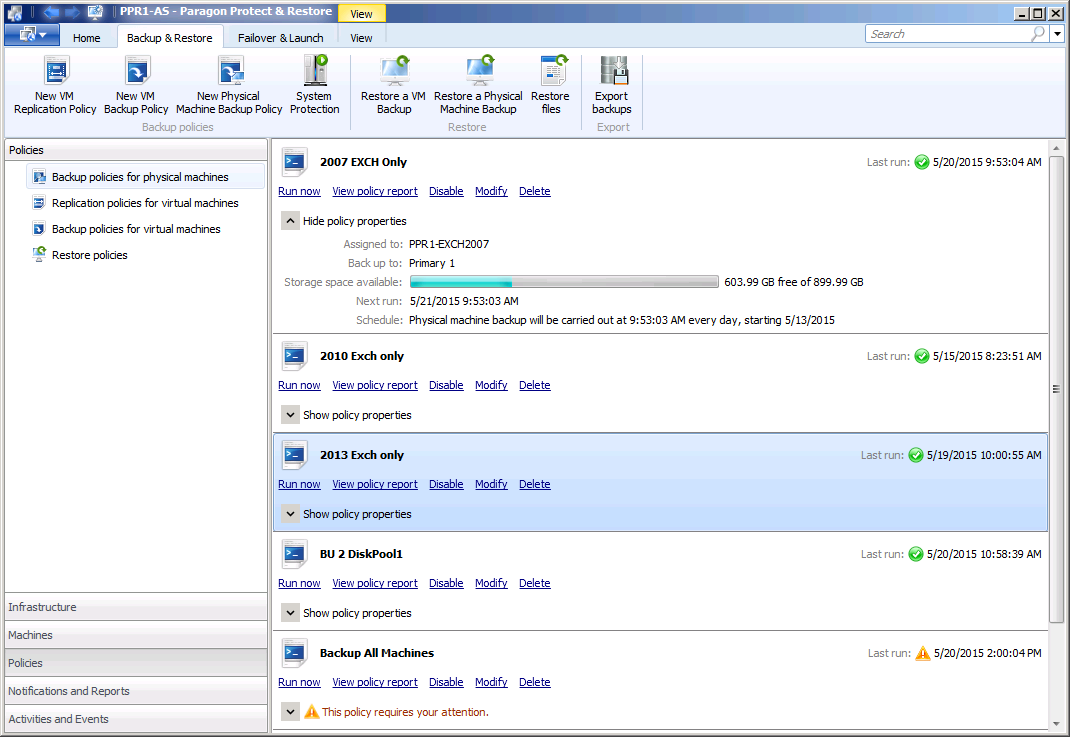Click the 2007 EXCH Only policy icon
The image size is (1070, 737).
click(295, 162)
